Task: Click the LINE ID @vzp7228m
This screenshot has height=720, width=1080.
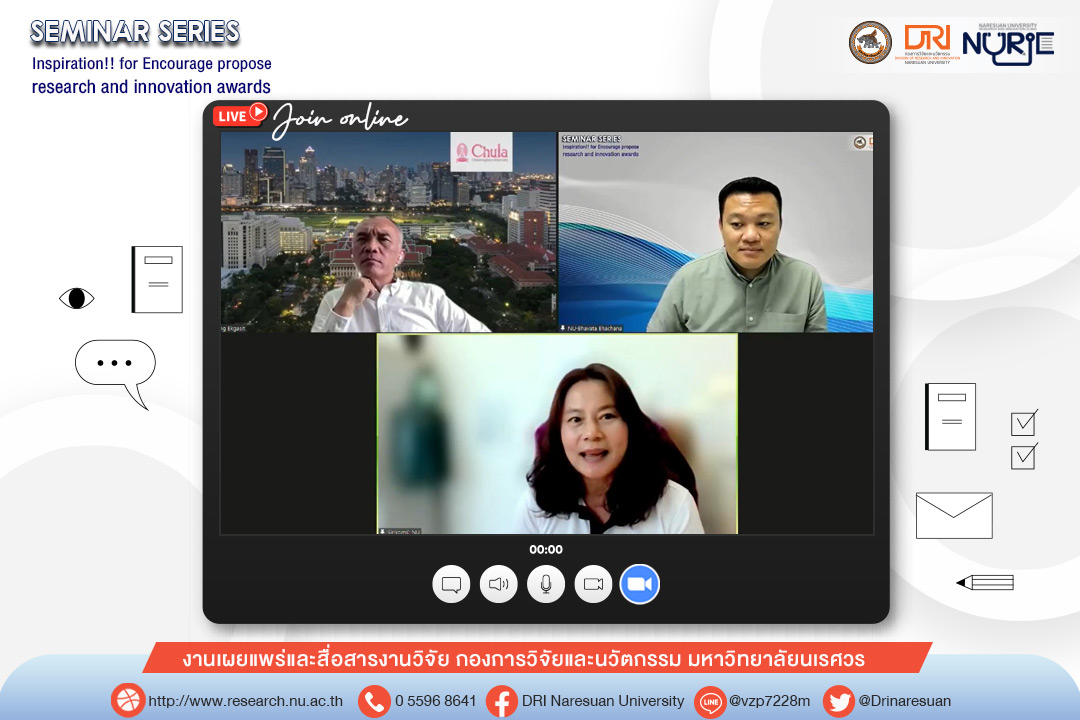Action: (769, 701)
